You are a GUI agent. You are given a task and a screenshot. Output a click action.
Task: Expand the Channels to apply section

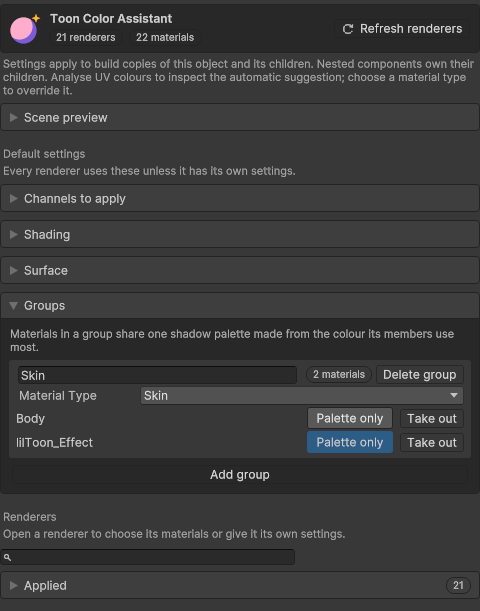240,199
